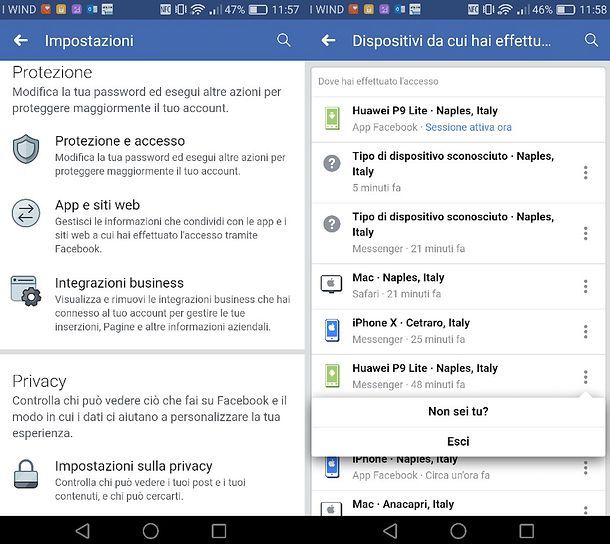Select 'iPhone X · Cetraro, Italy' entry
610x544 pixels.
pyautogui.click(x=458, y=332)
